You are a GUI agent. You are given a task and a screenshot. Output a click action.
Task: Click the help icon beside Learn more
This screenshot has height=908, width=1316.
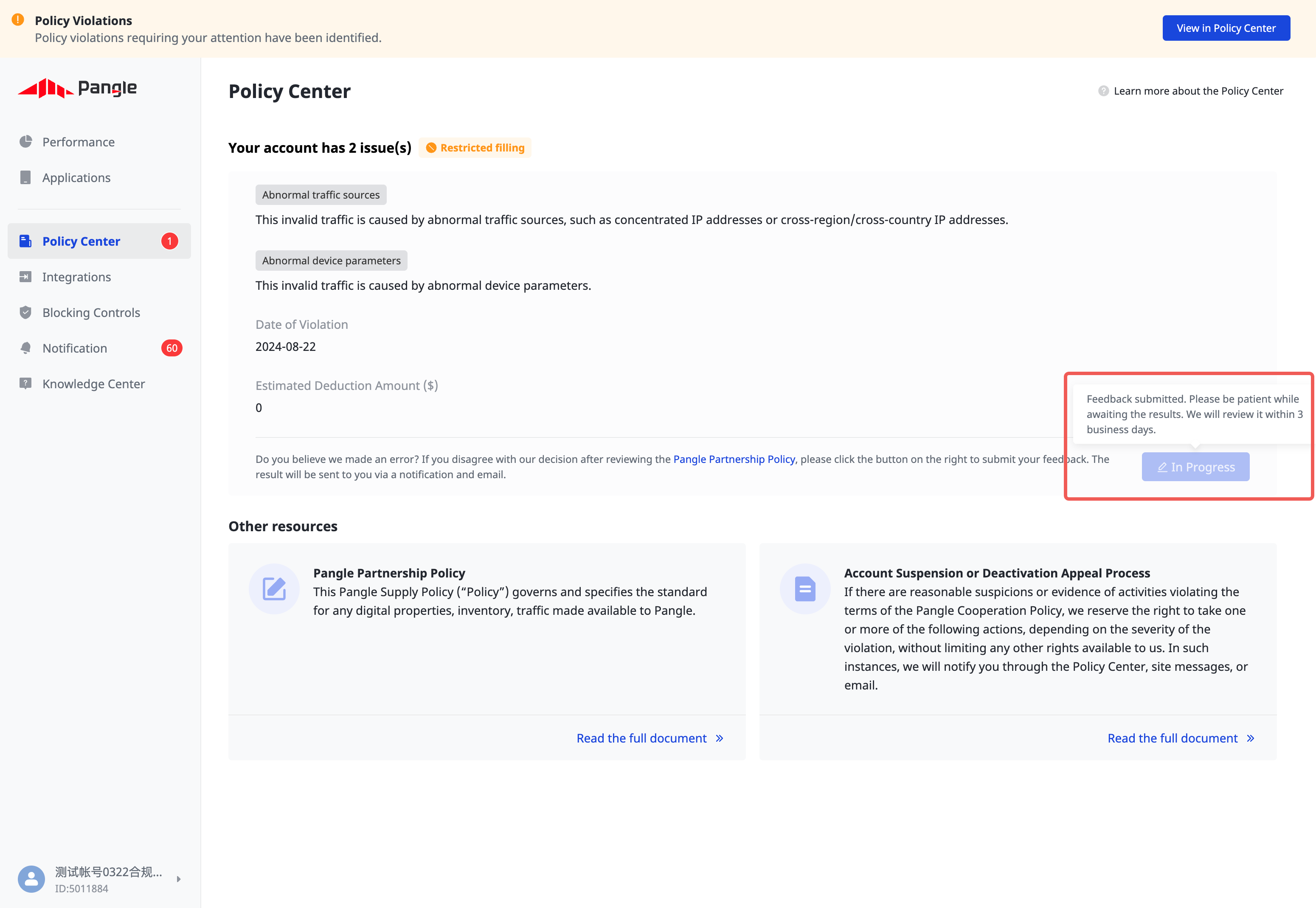point(1103,91)
